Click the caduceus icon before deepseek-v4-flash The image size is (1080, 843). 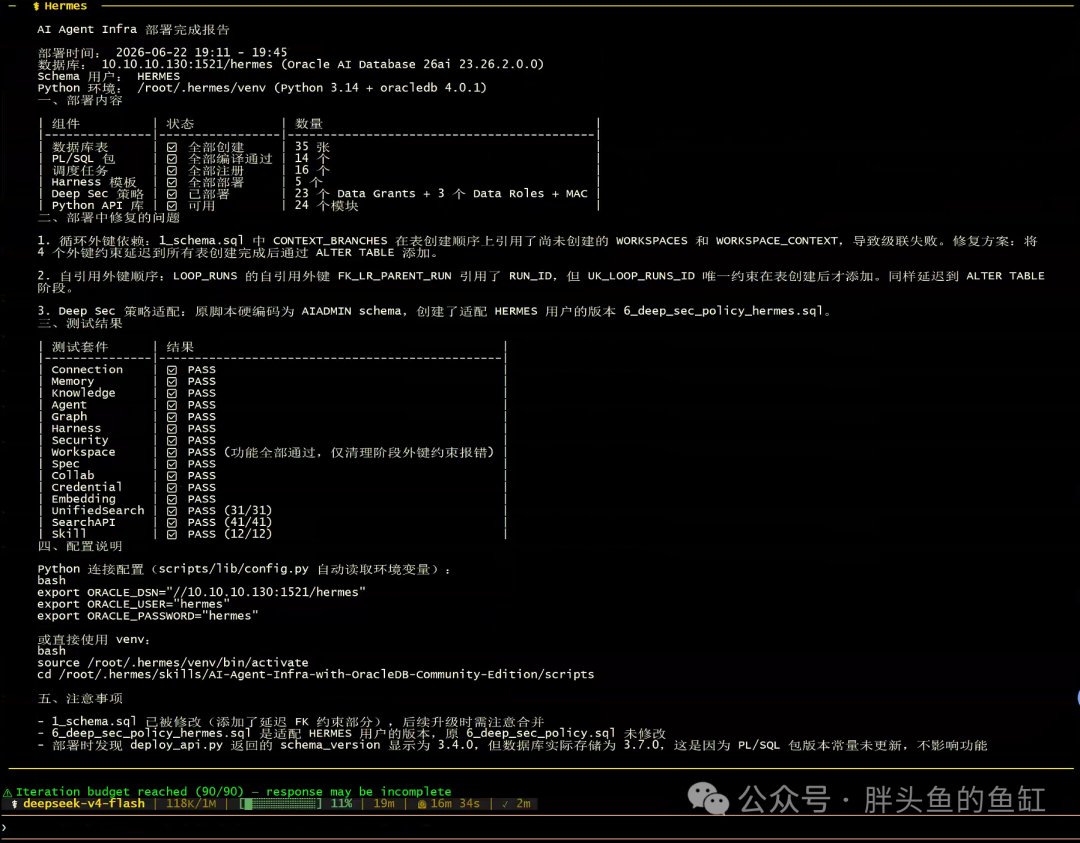(x=14, y=804)
